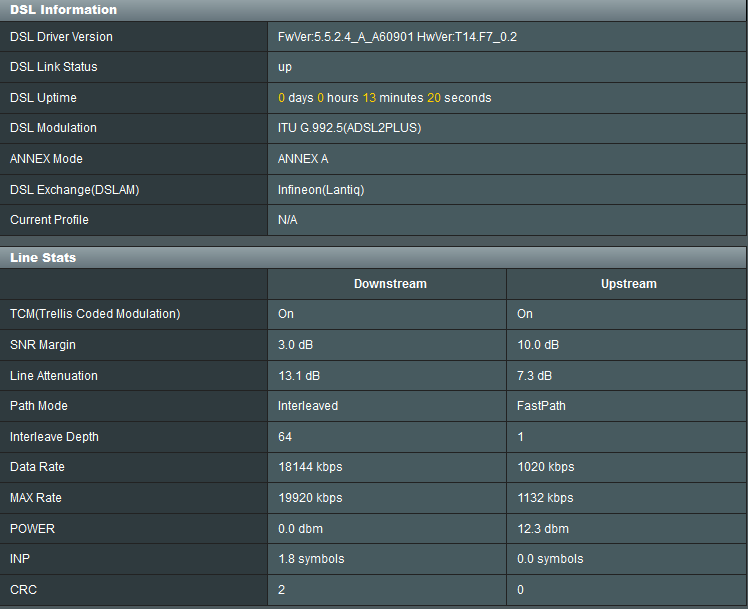
Task: Select the CRC row label
Action: (x=23, y=590)
